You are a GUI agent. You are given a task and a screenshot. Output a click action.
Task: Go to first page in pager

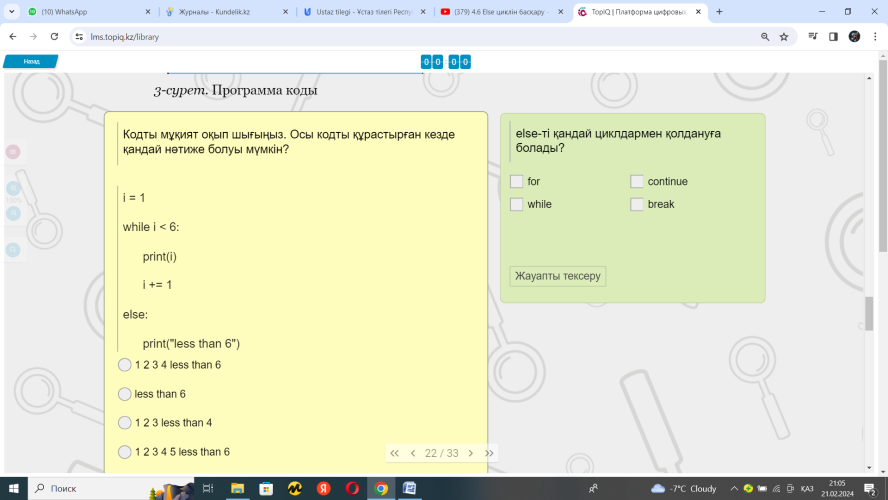(x=395, y=453)
